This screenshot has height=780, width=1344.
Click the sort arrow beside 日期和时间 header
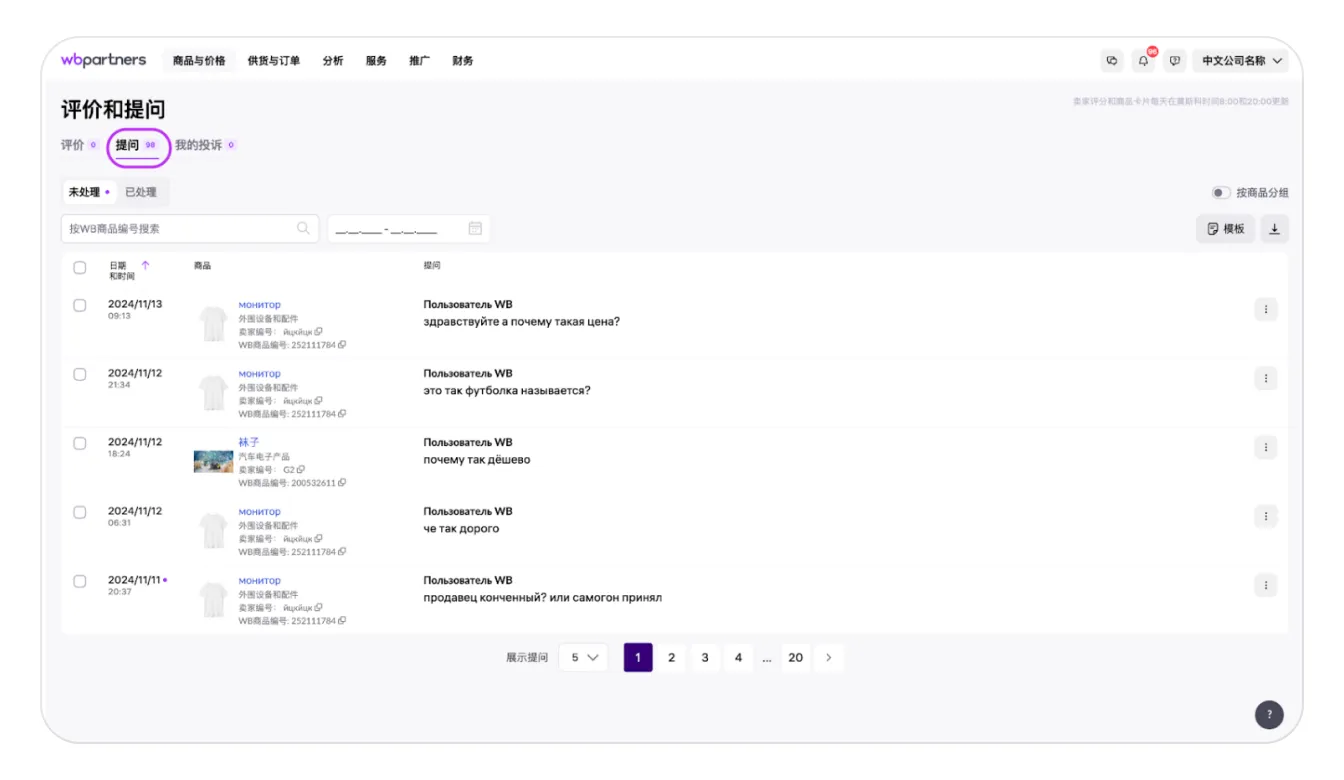146,265
